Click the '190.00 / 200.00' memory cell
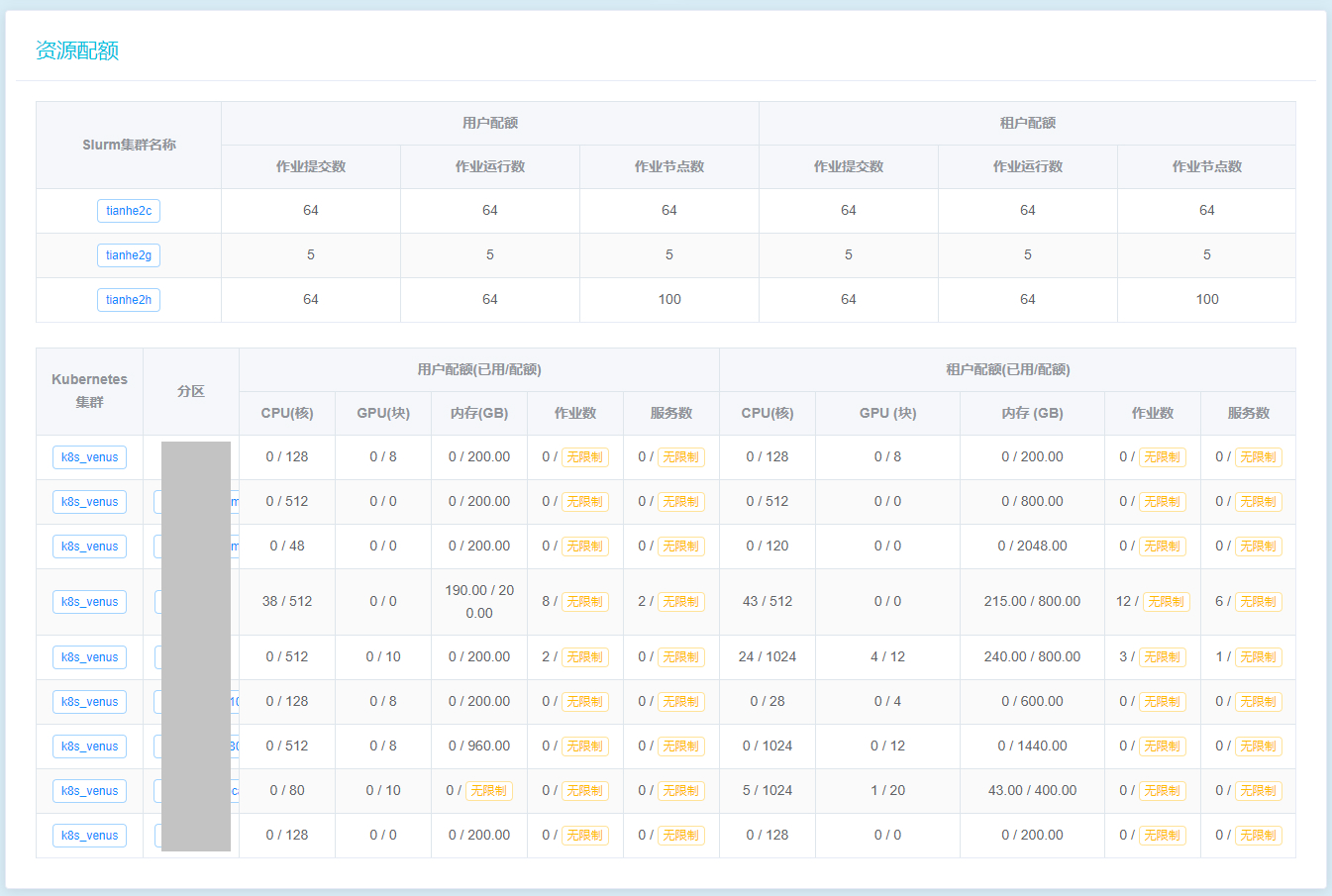The image size is (1332, 896). [x=479, y=601]
